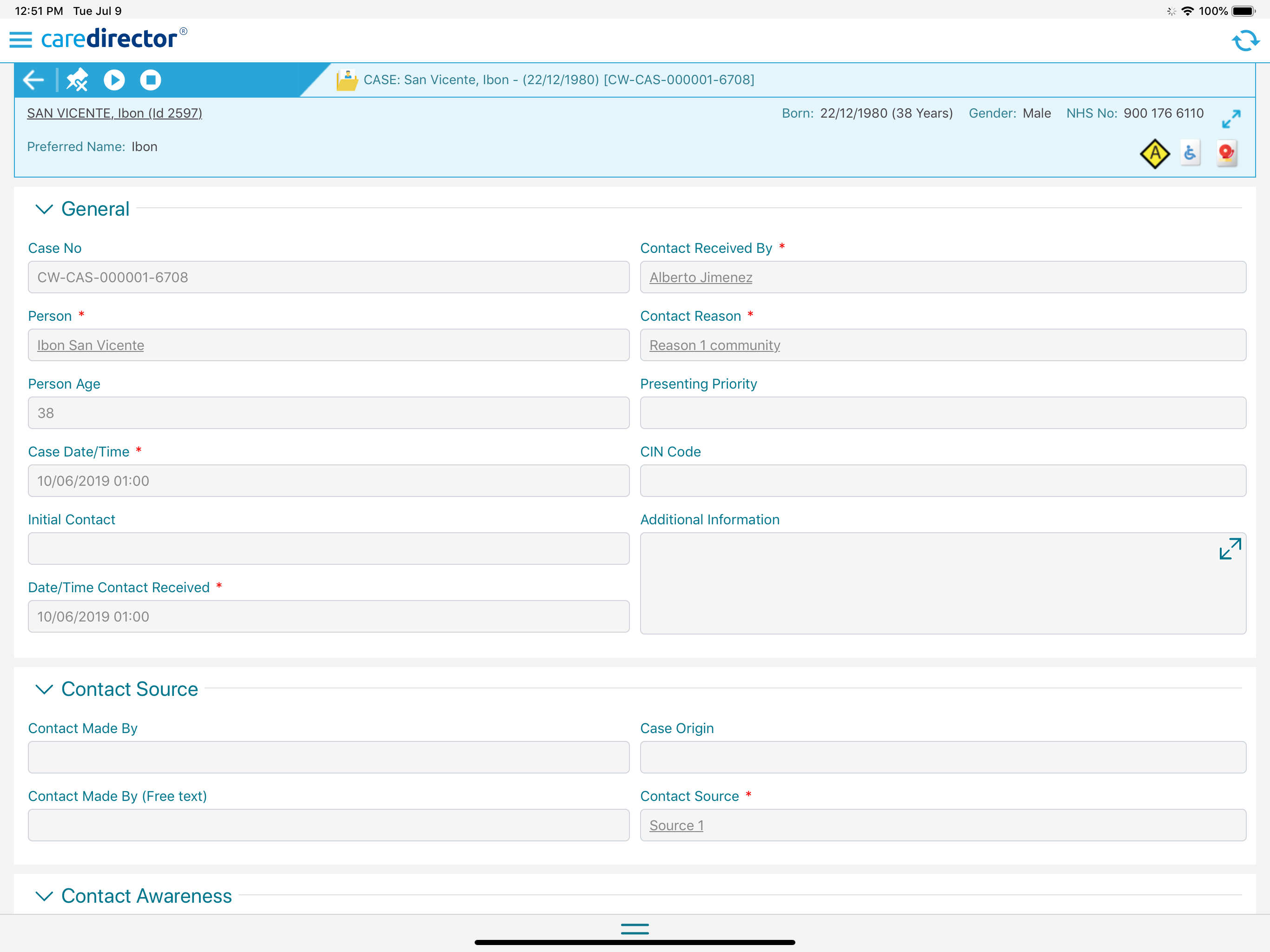Tap the bottom drawer handle lines

pyautogui.click(x=635, y=928)
